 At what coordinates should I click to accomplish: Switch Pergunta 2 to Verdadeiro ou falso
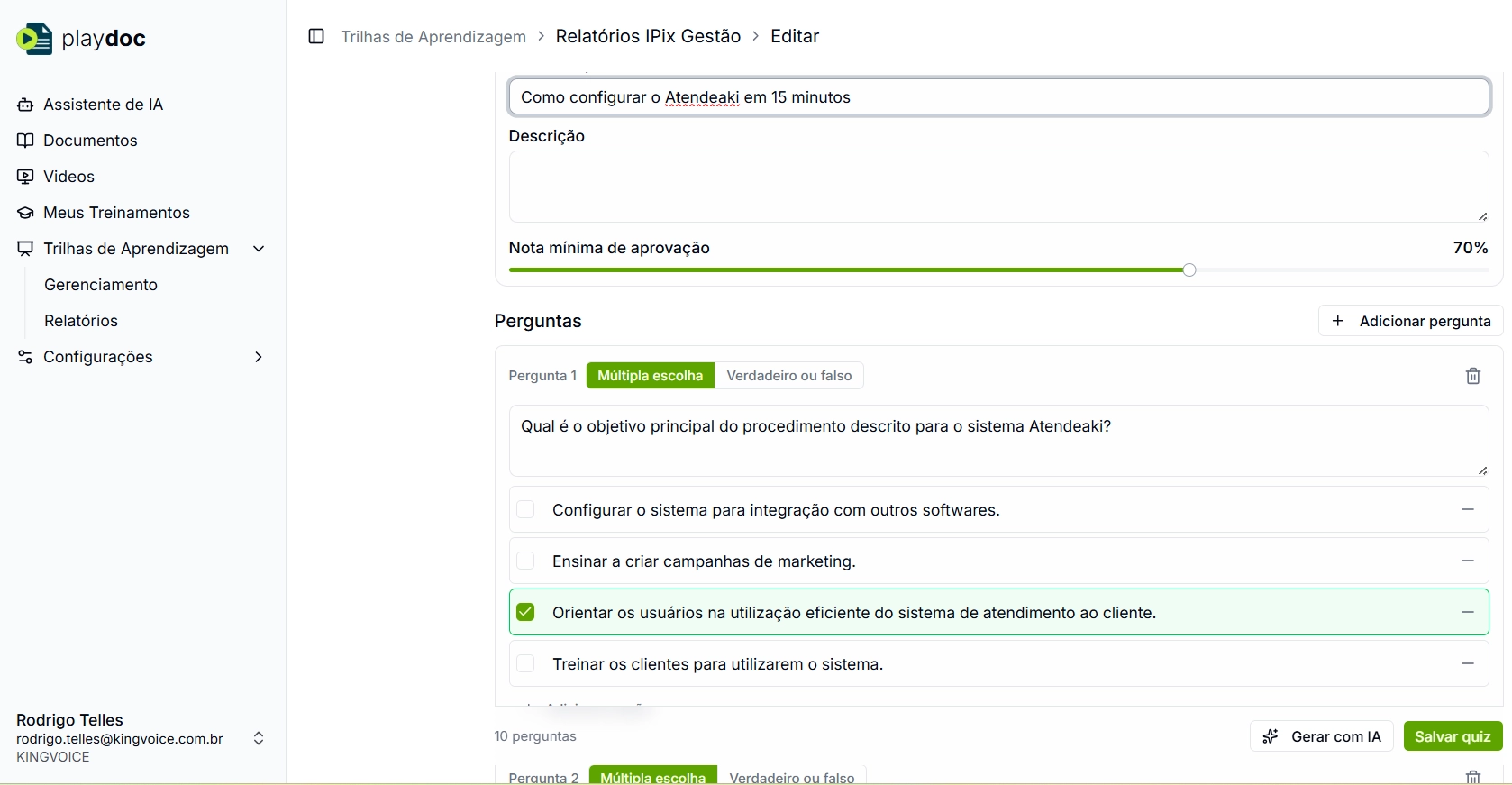(792, 776)
